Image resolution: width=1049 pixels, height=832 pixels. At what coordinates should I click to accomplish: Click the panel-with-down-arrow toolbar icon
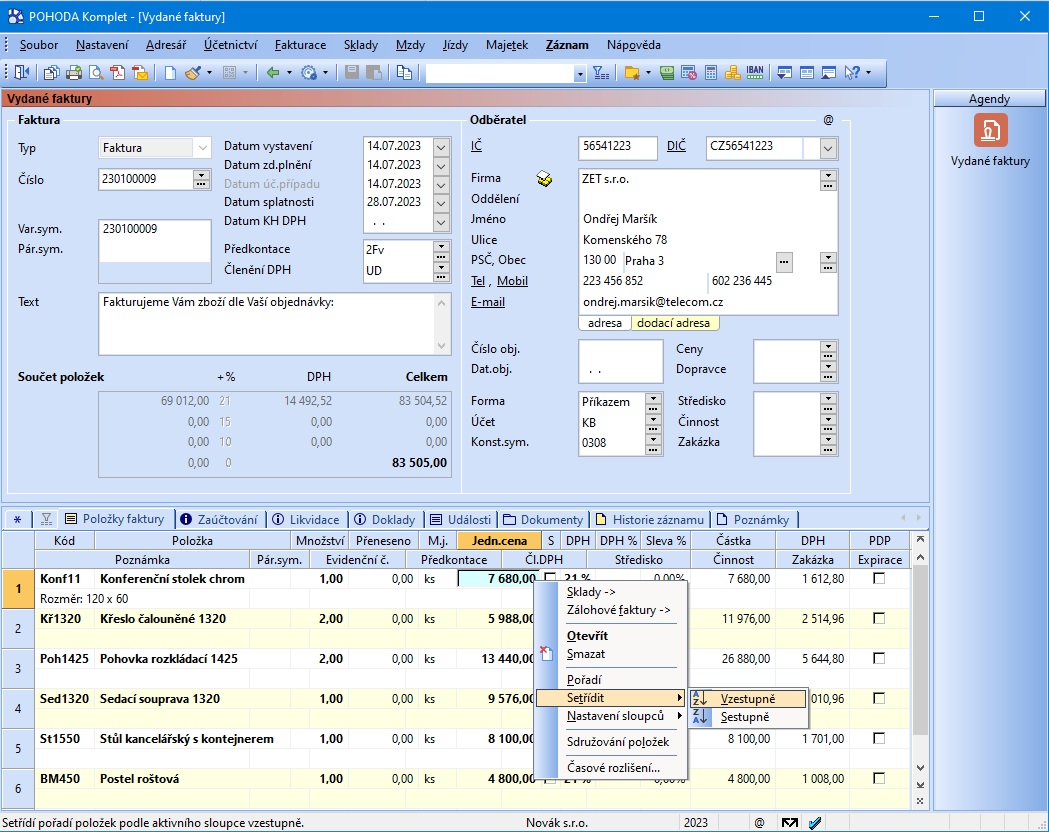click(x=785, y=72)
